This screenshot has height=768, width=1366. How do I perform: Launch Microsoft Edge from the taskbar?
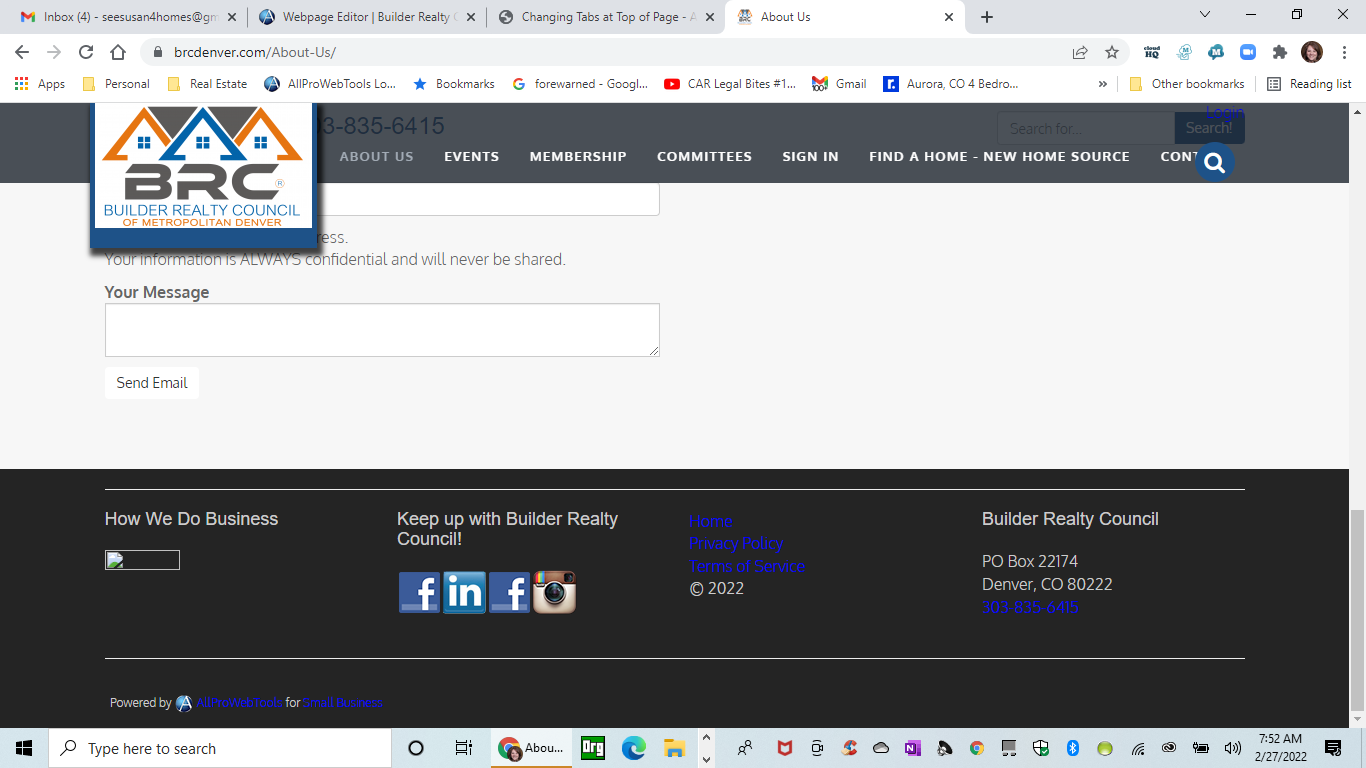pyautogui.click(x=633, y=748)
